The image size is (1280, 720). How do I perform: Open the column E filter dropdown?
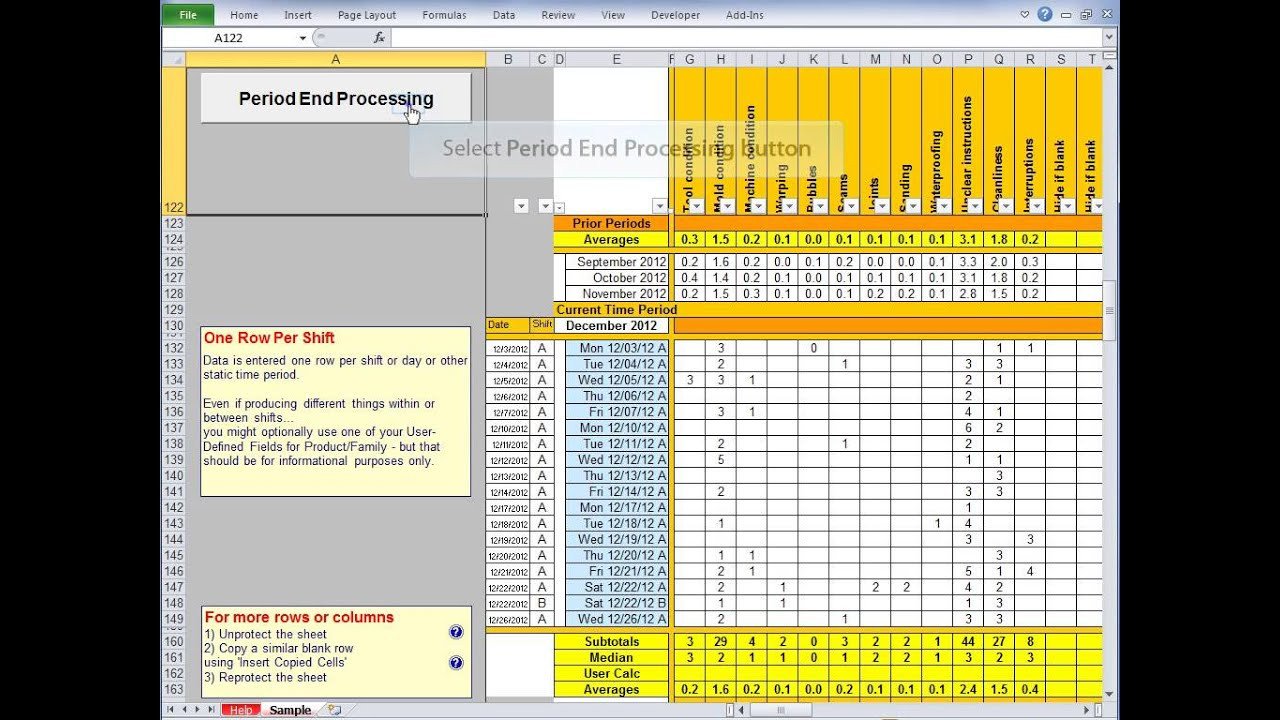click(x=660, y=206)
